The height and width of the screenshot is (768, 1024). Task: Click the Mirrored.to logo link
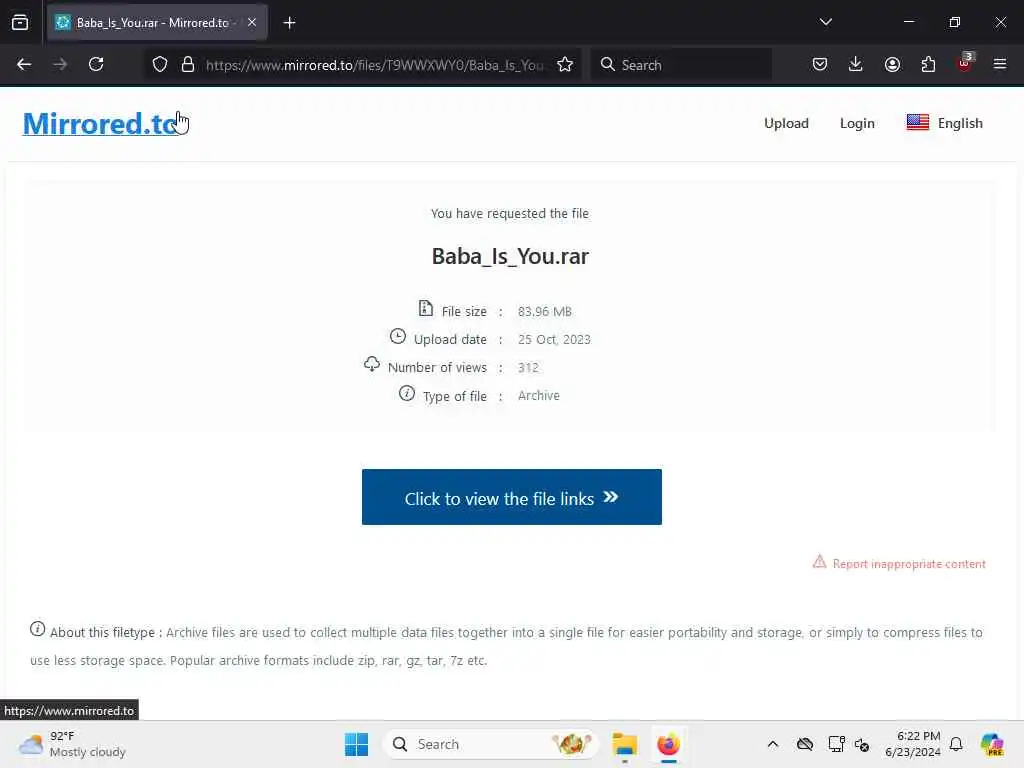pyautogui.click(x=101, y=123)
